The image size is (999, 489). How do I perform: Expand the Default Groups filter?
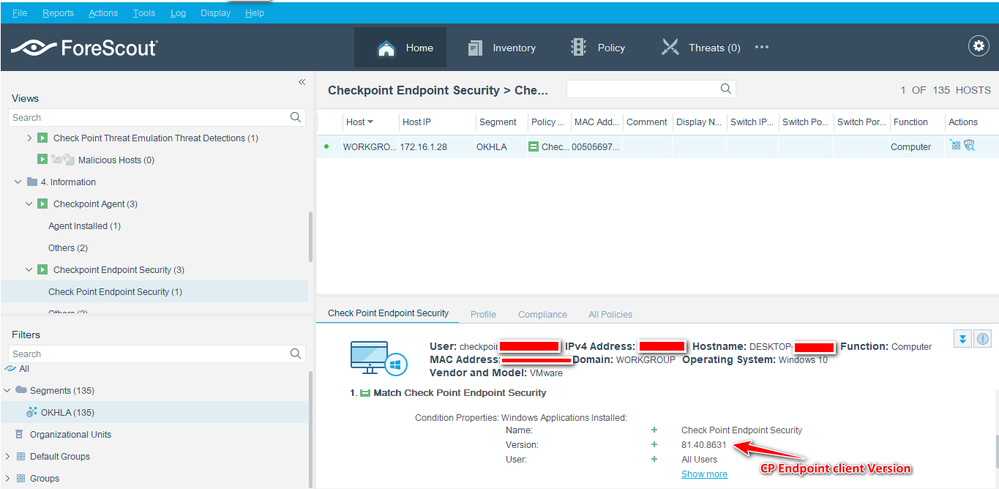pos(7,457)
